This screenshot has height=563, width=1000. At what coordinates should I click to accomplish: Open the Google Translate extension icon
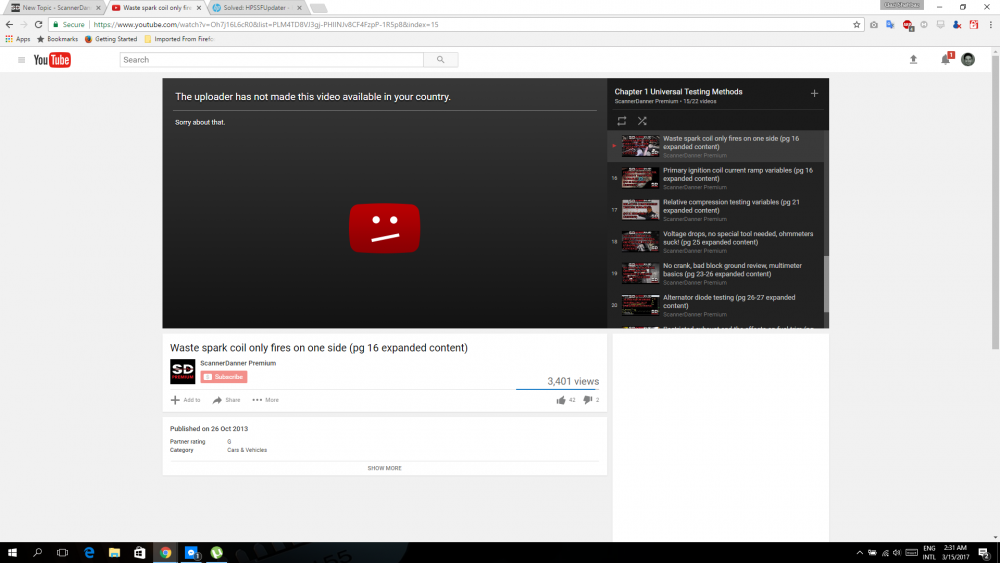(890, 24)
